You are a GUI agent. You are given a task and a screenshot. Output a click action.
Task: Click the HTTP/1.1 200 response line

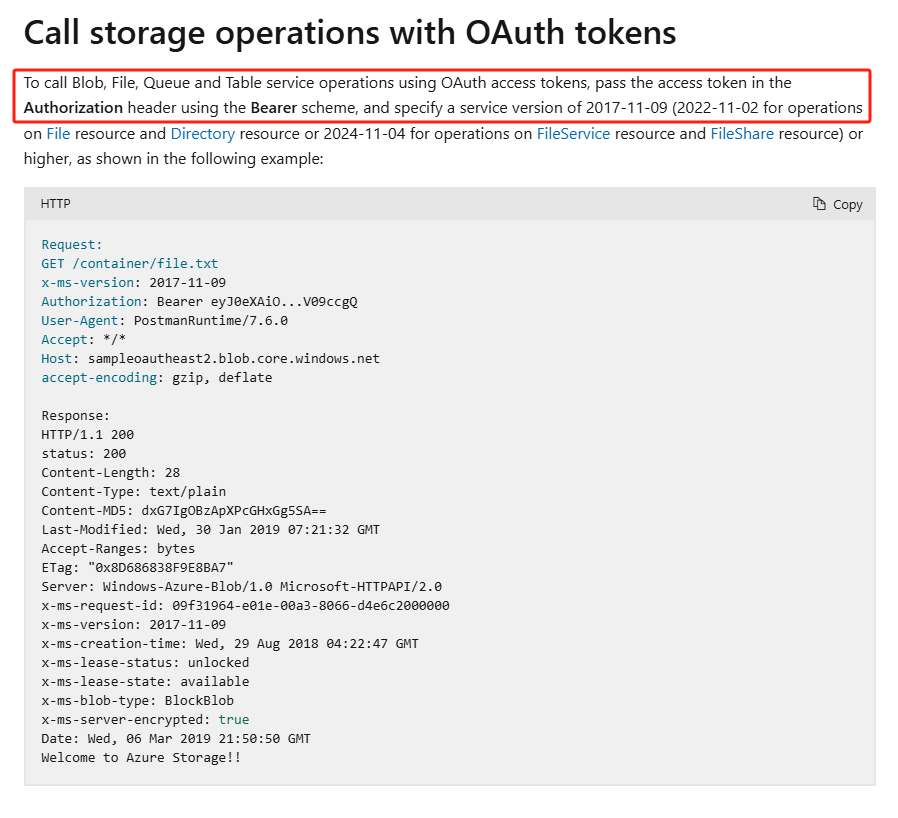pyautogui.click(x=87, y=435)
